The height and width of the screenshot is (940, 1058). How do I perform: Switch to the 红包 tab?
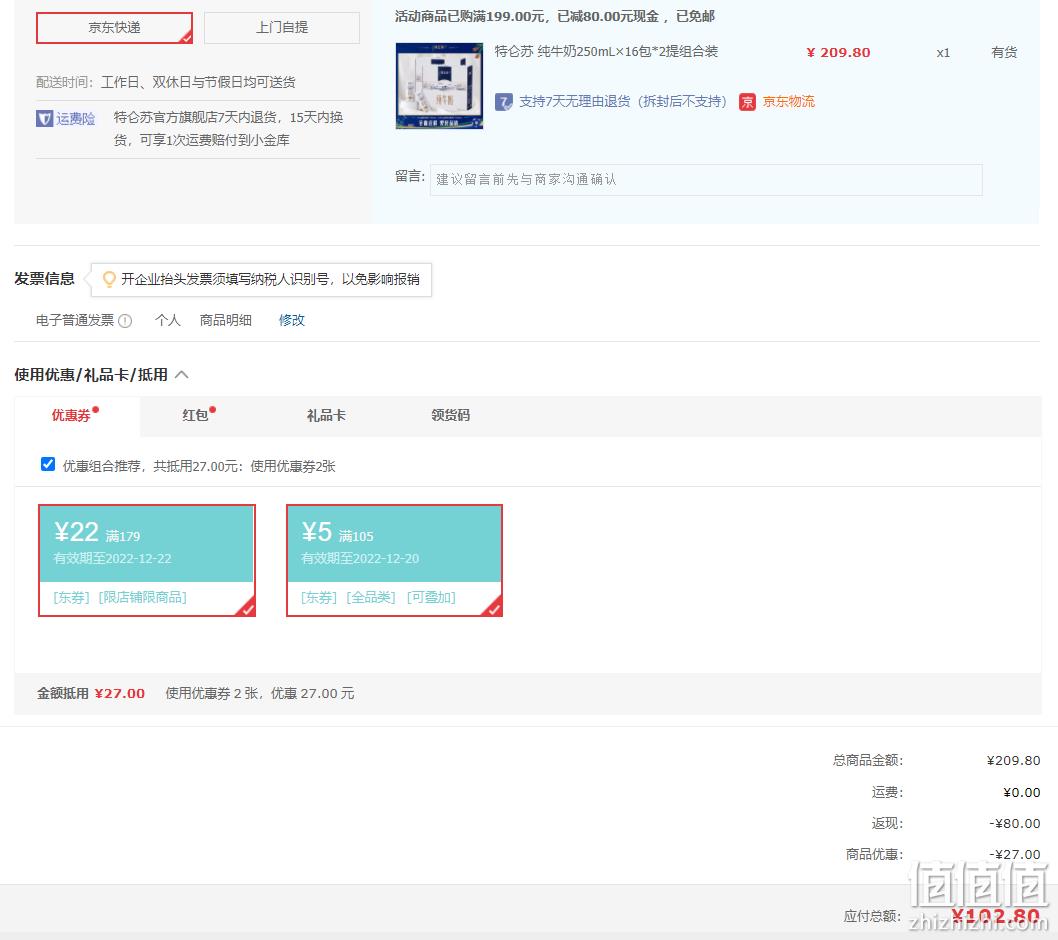pyautogui.click(x=195, y=415)
